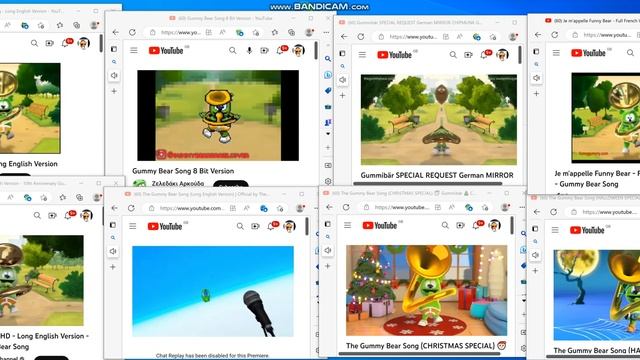Expand Edge sidebar arrow beside Christmas Special window
The height and width of the screenshot is (360, 640).
pos(524,300)
